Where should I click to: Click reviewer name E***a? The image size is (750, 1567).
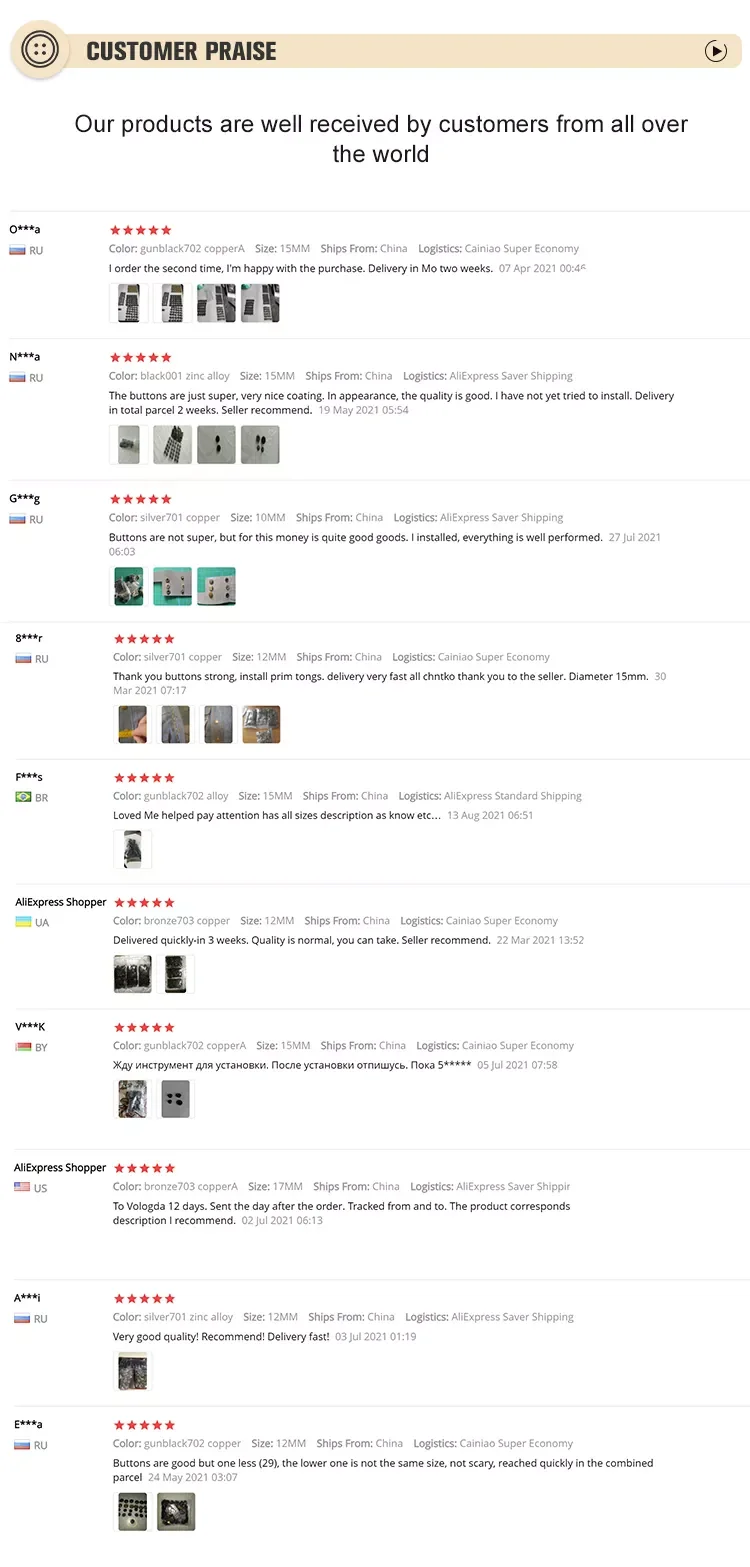pyautogui.click(x=28, y=1424)
